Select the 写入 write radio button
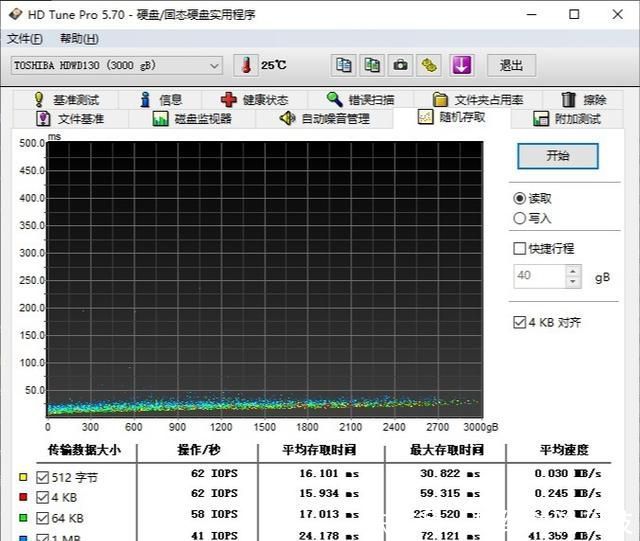This screenshot has width=640, height=541. (x=519, y=218)
